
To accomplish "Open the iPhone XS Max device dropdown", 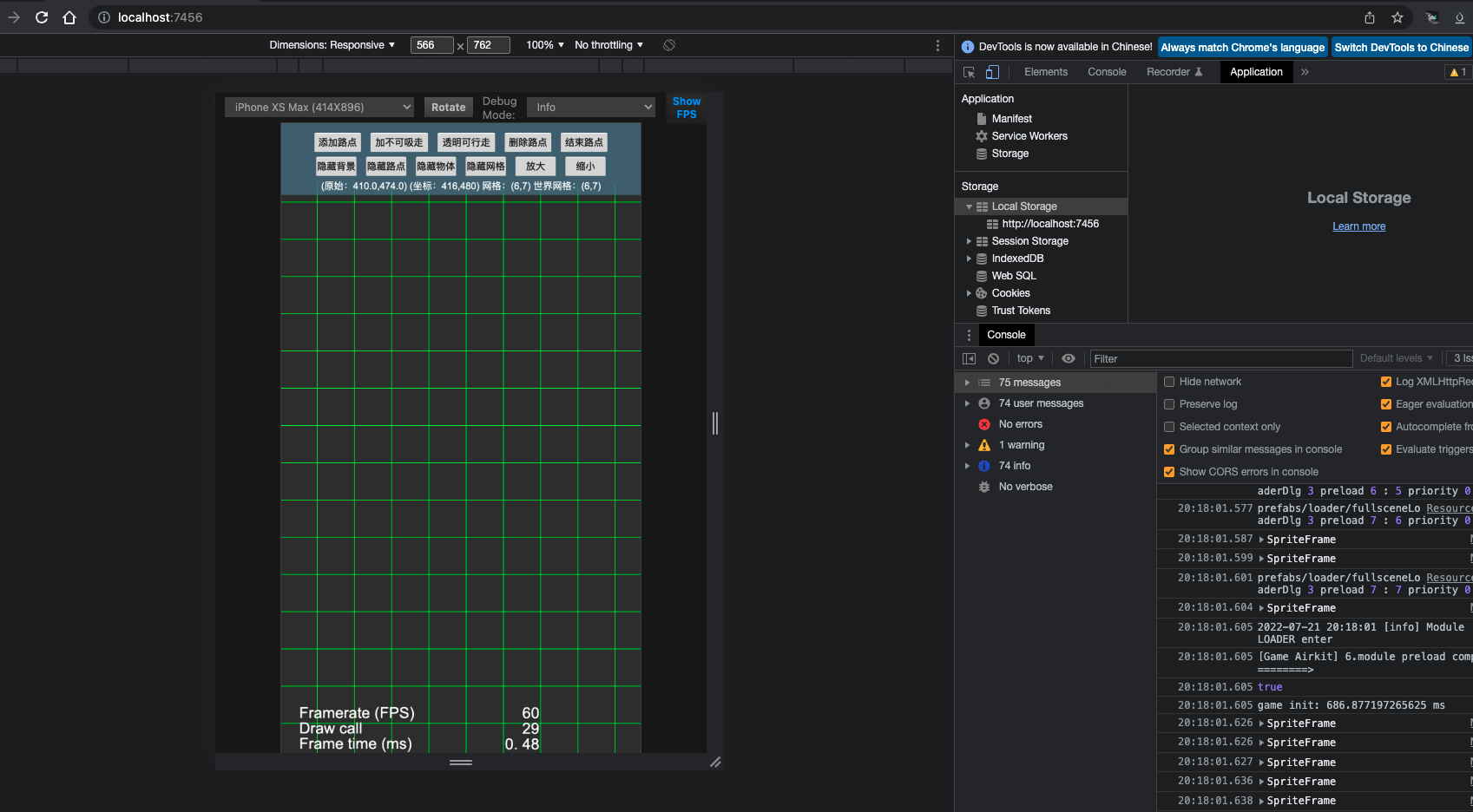I will click(319, 108).
